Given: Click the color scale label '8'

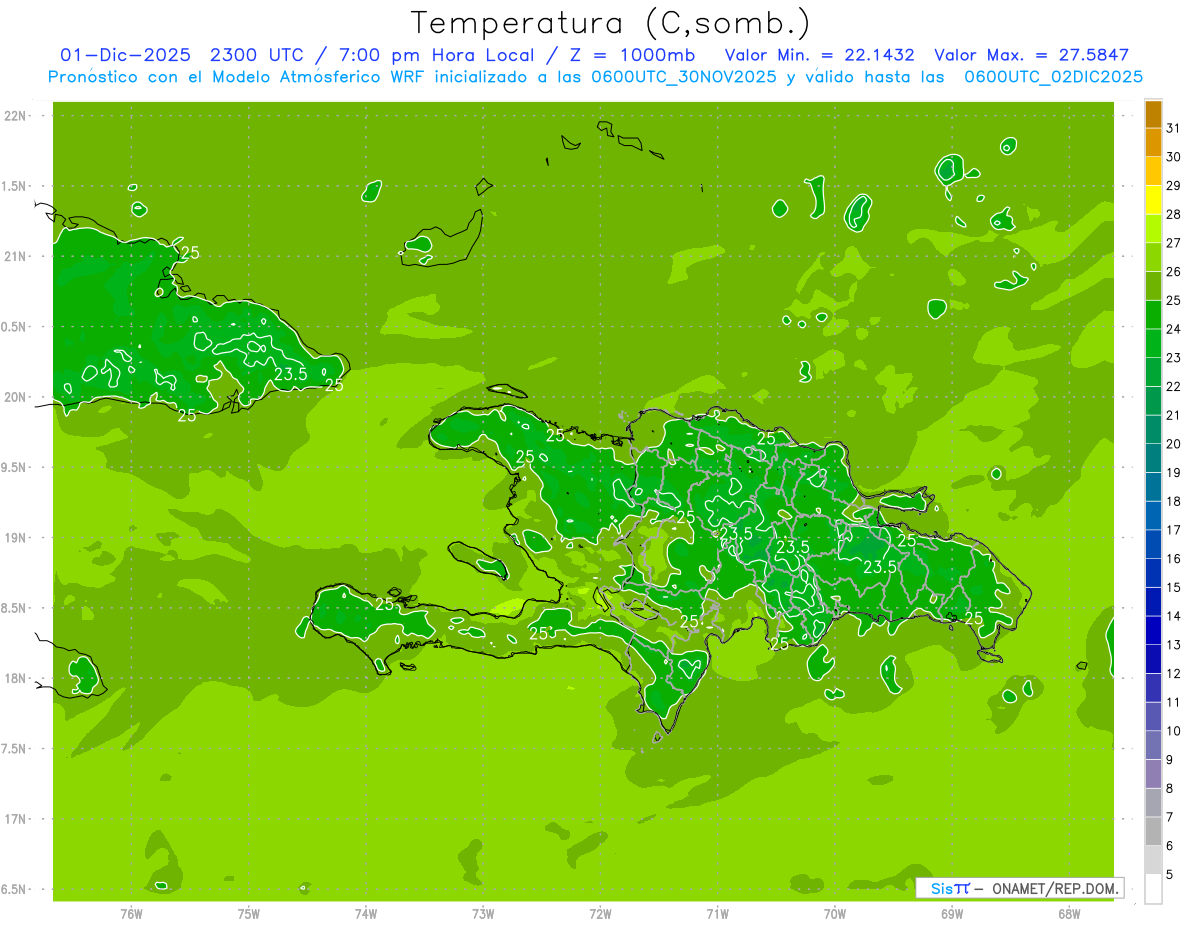Looking at the screenshot, I should (x=1169, y=789).
